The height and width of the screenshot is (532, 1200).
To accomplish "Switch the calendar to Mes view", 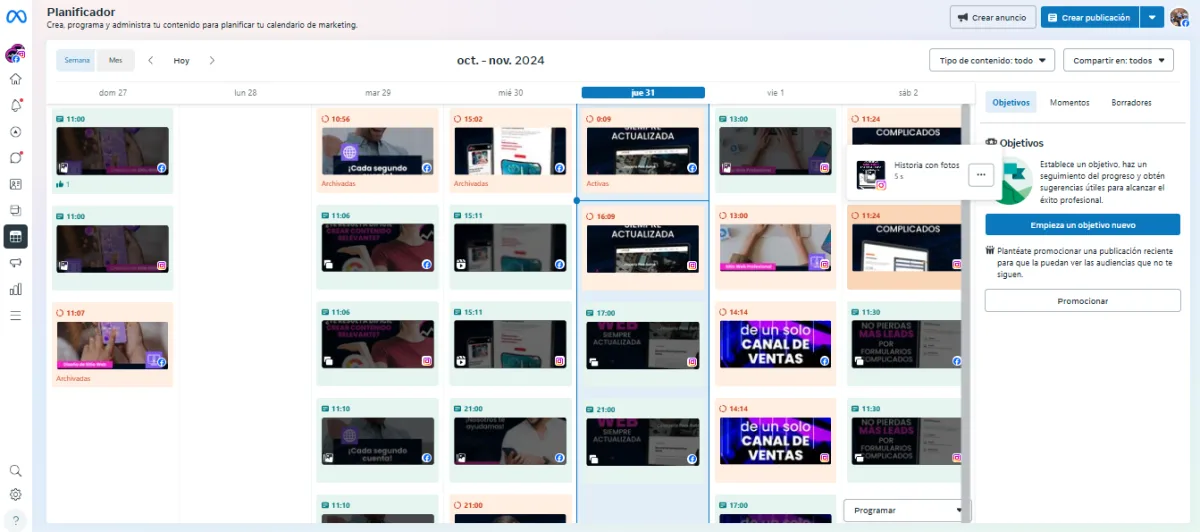I will pos(116,60).
